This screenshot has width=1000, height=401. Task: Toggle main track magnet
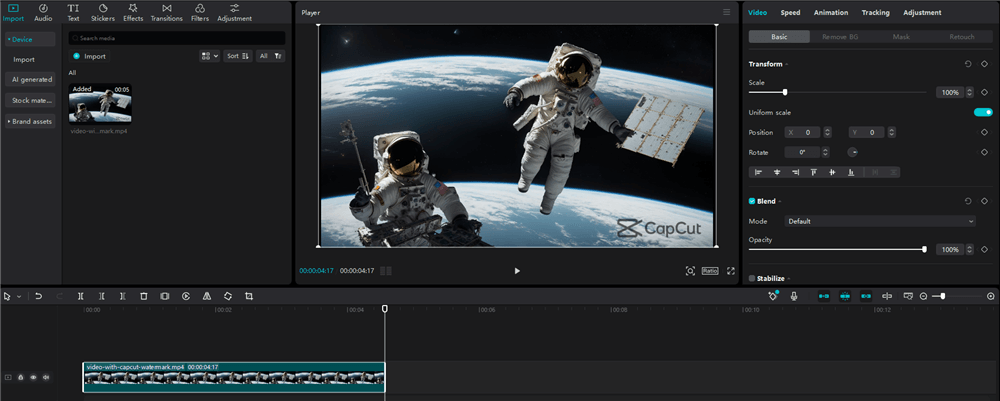coord(824,296)
